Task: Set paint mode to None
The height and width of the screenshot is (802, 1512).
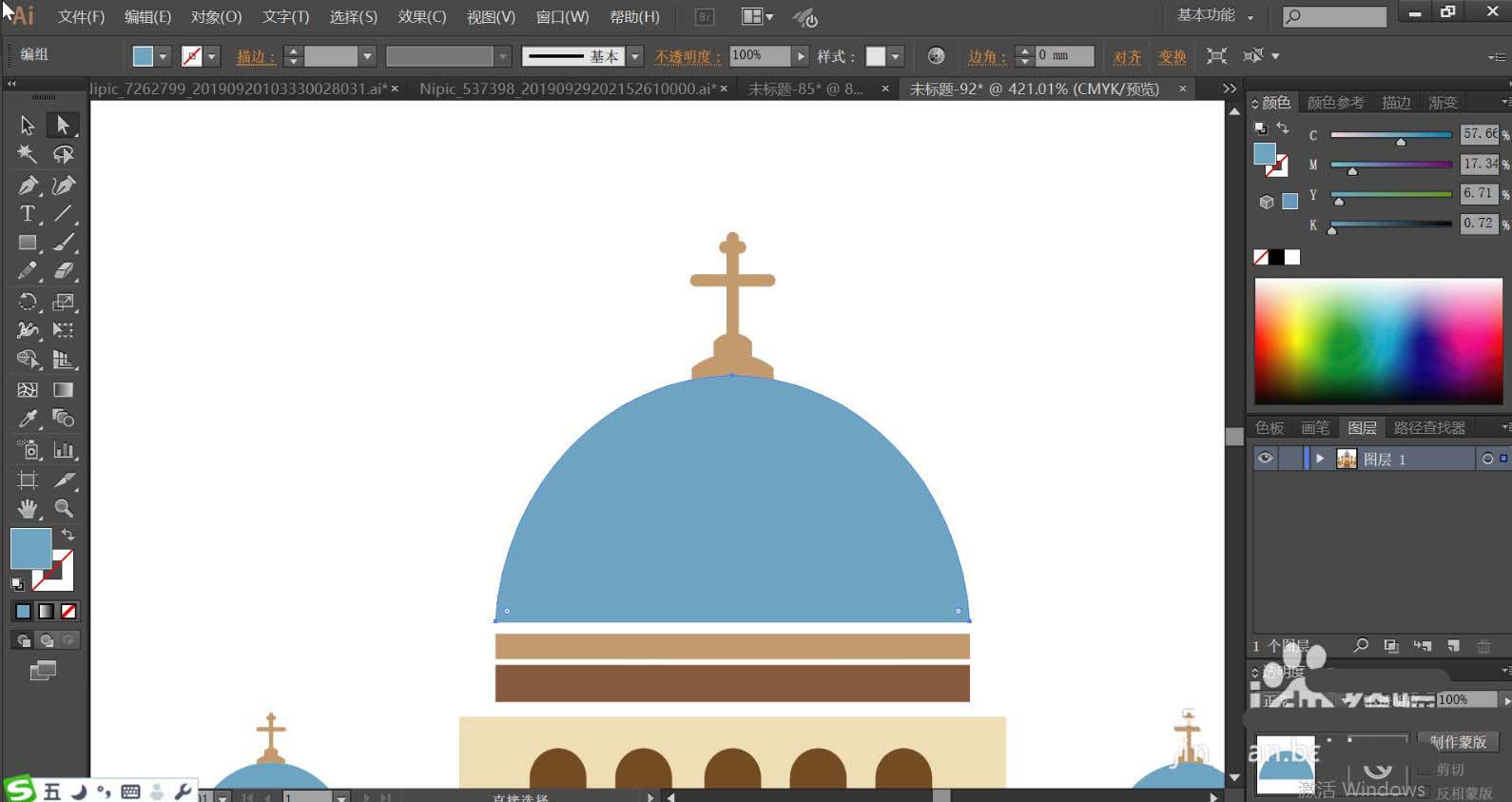Action: [x=68, y=612]
